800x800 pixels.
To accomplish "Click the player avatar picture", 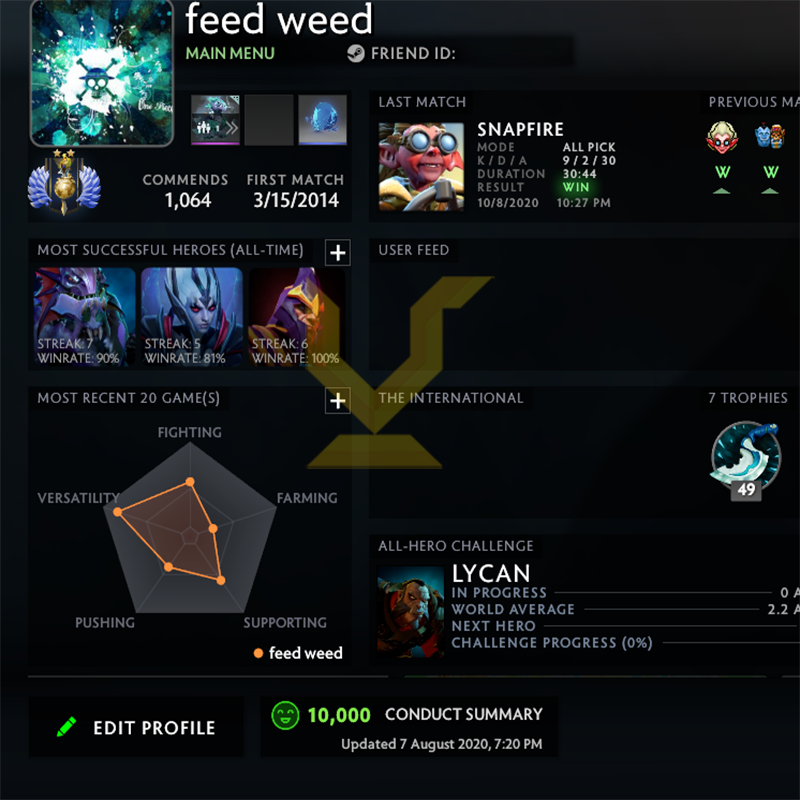I will click(102, 73).
